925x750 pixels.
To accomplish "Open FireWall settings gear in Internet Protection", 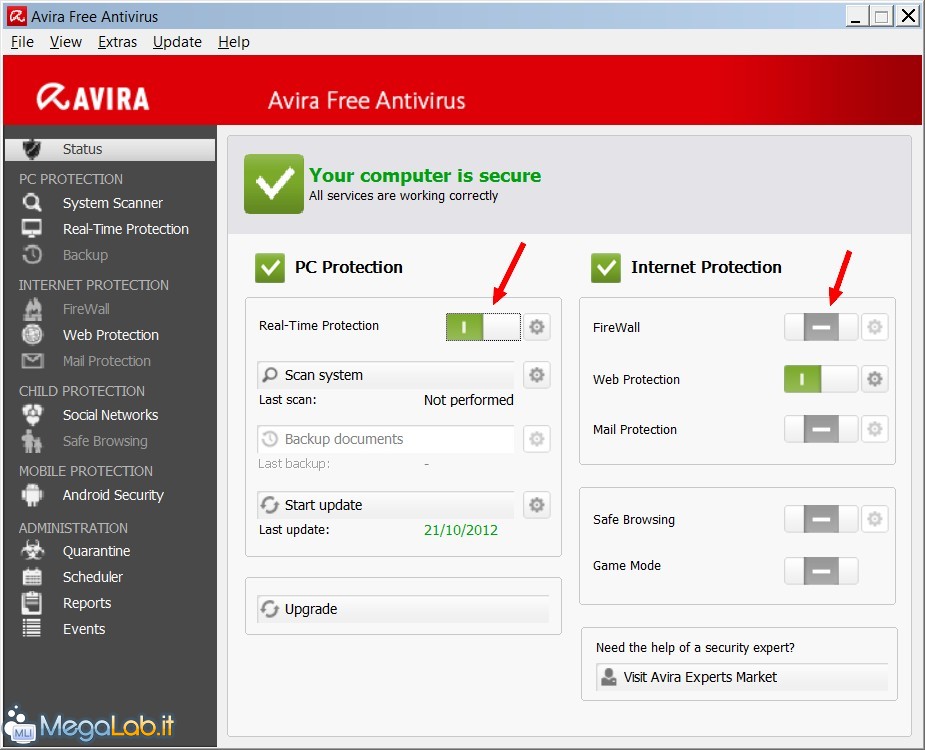I will pos(874,326).
